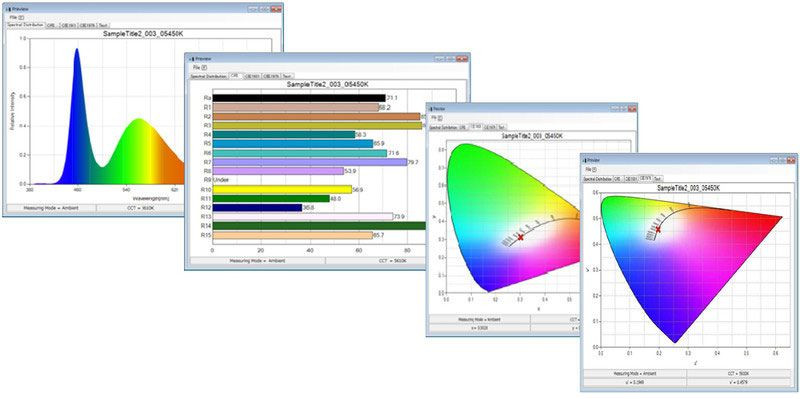Click the black Ra bar in CRI chart
Viewport: 800px width, 399px height.
point(299,98)
